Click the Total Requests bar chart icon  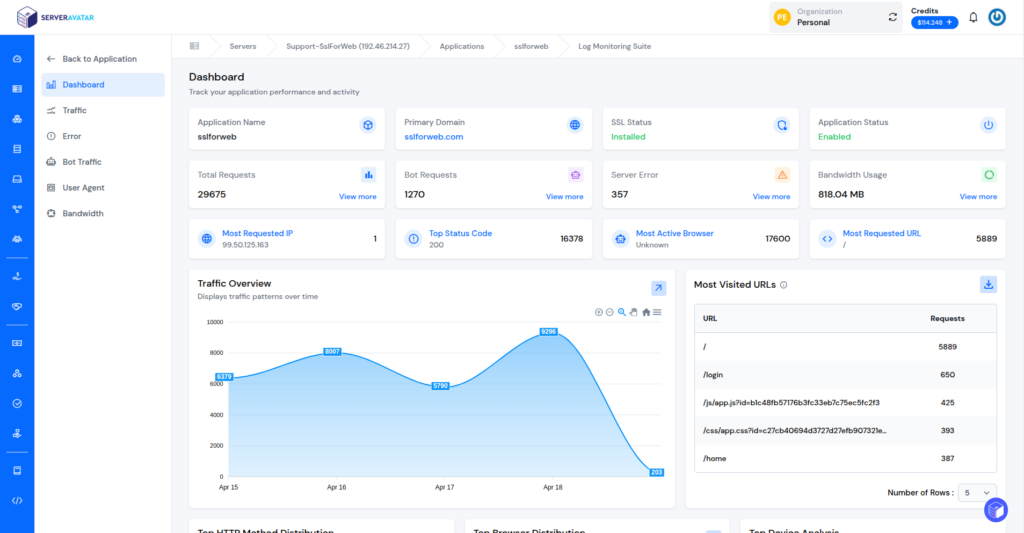click(x=368, y=175)
